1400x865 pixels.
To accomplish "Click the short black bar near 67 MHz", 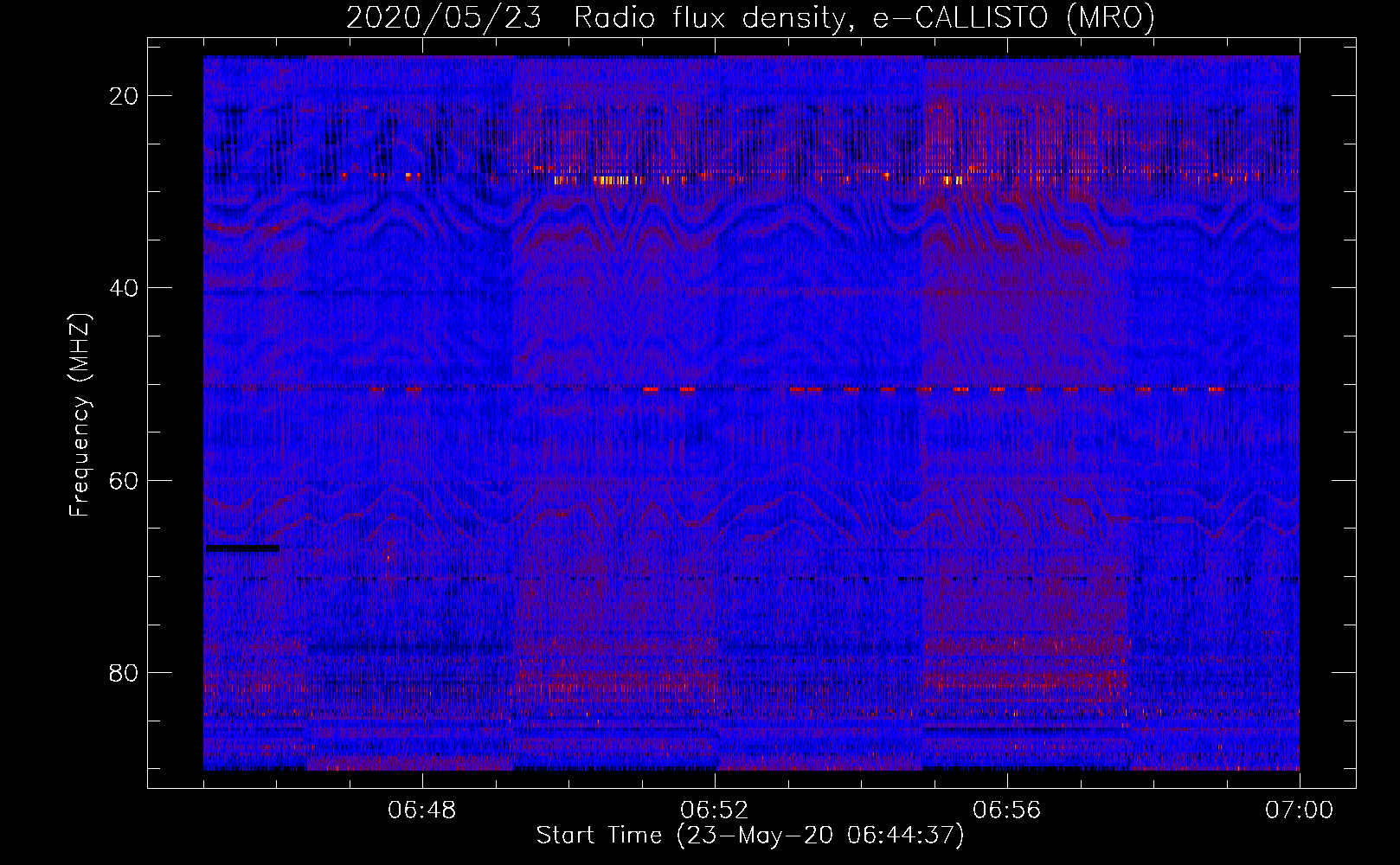I will (x=242, y=548).
